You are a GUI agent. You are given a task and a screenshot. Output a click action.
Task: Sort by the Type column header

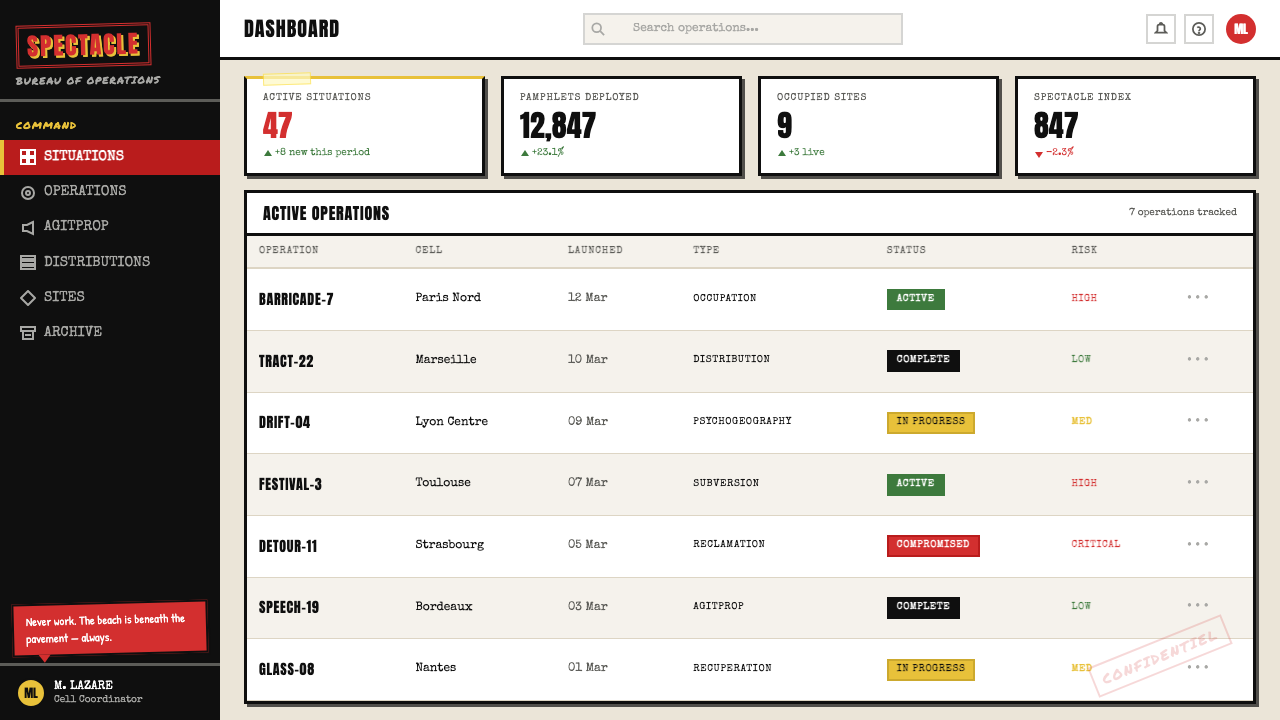(706, 250)
